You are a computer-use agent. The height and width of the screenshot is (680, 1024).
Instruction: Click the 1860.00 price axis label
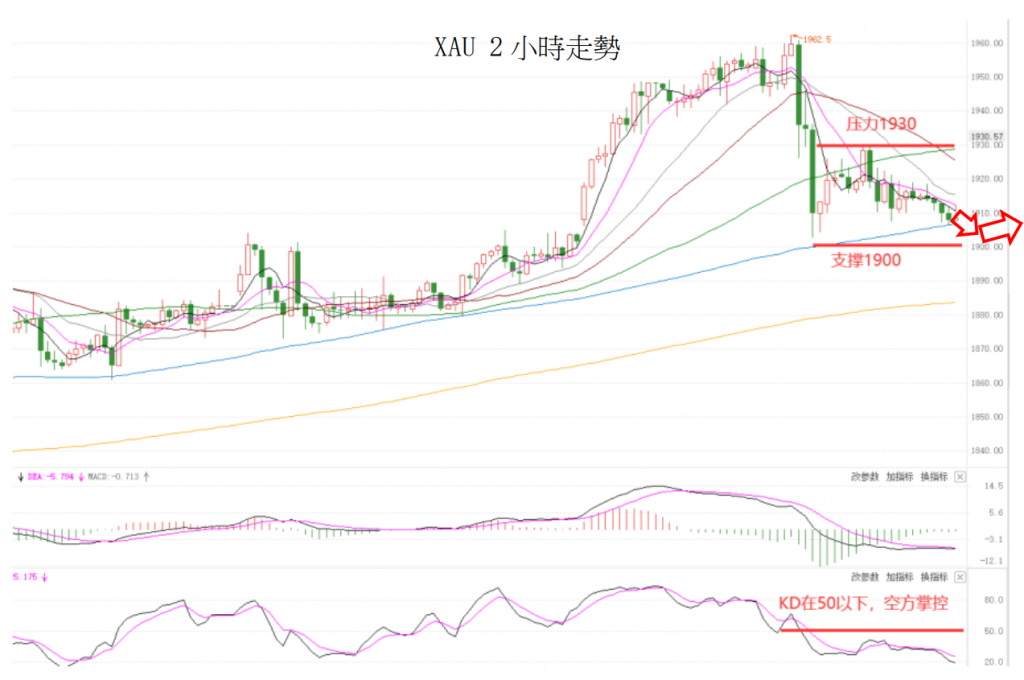[x=987, y=383]
